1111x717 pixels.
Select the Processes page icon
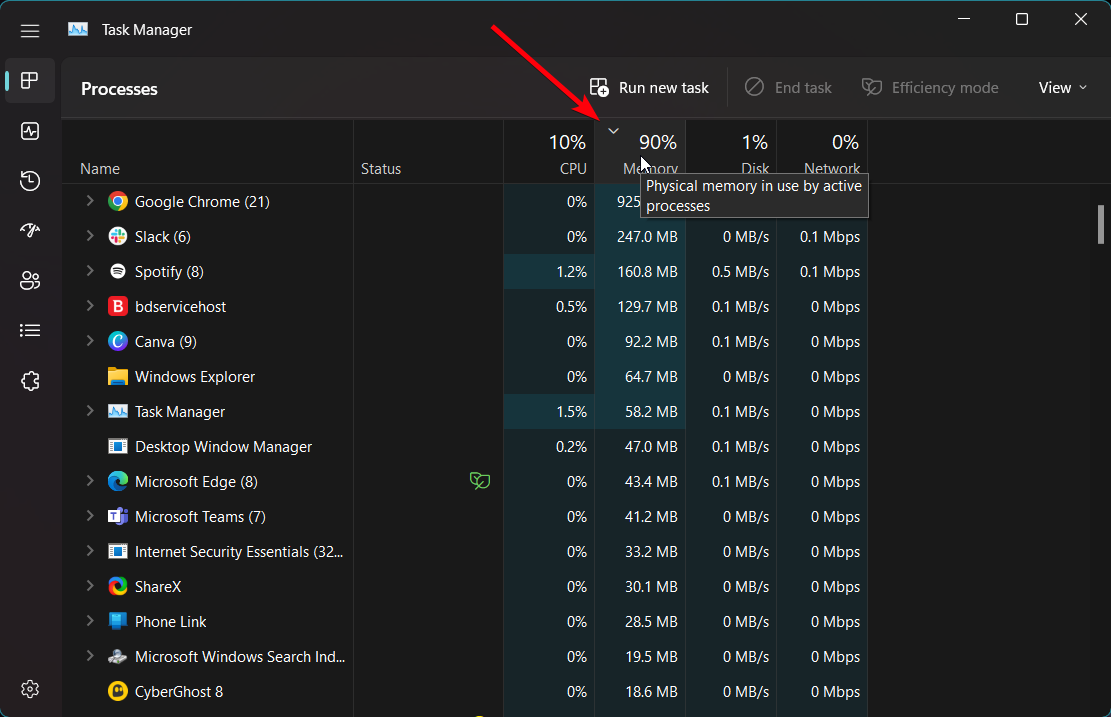pos(30,81)
